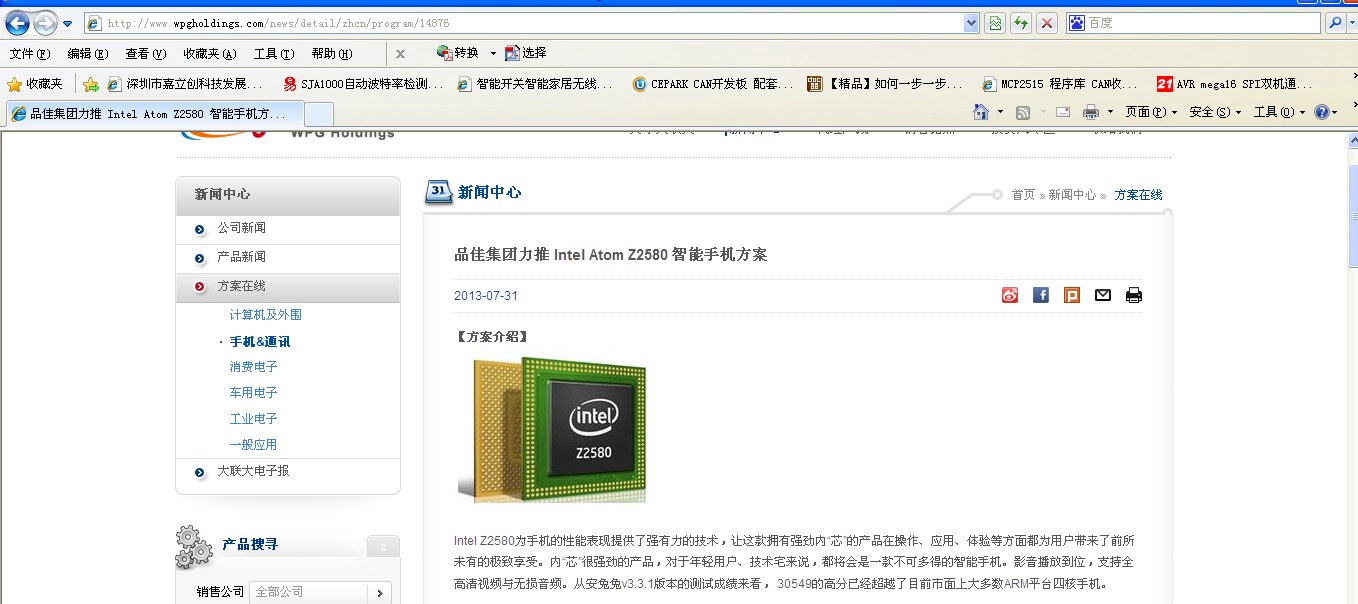1358x604 pixels.
Task: Email the article via envelope icon
Action: (1103, 295)
